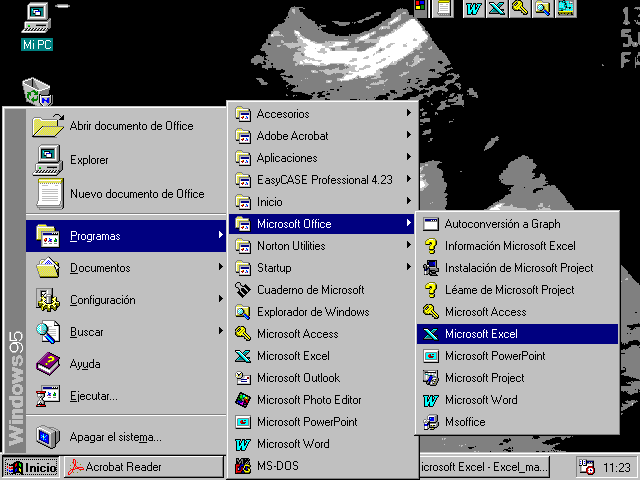The width and height of the screenshot is (640, 480).
Task: Open the Aplicaciones program folder
Action: point(323,158)
